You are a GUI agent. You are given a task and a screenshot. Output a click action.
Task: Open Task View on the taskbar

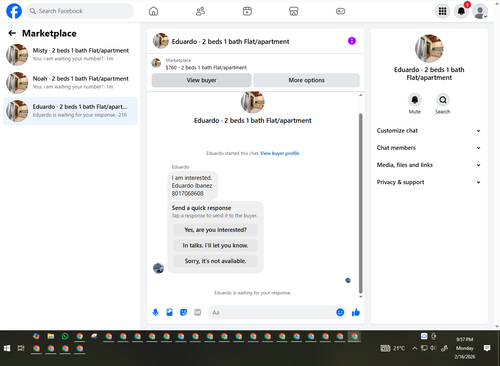[x=21, y=348]
